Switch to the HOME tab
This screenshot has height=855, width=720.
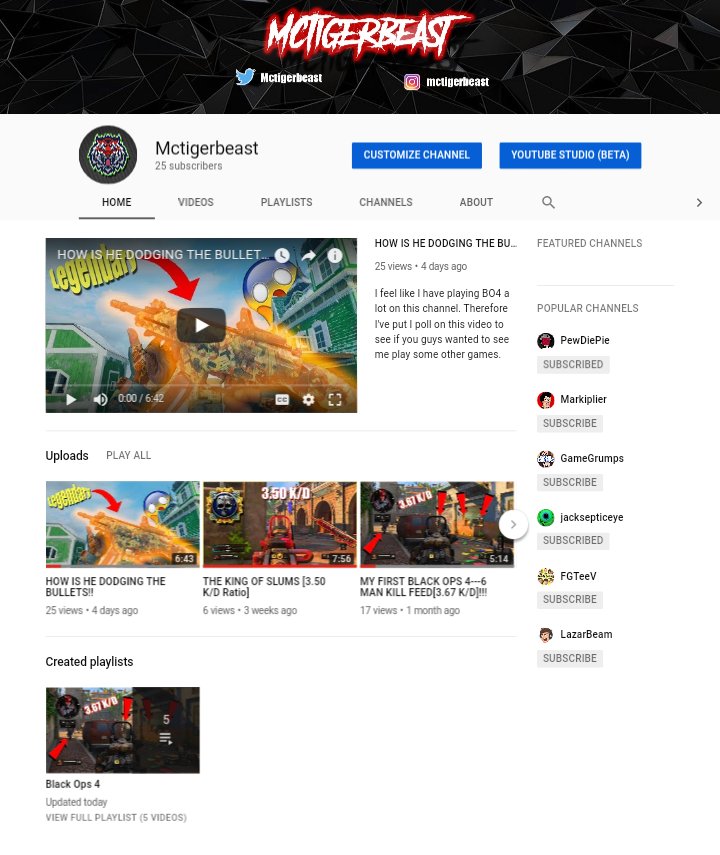[x=117, y=202]
